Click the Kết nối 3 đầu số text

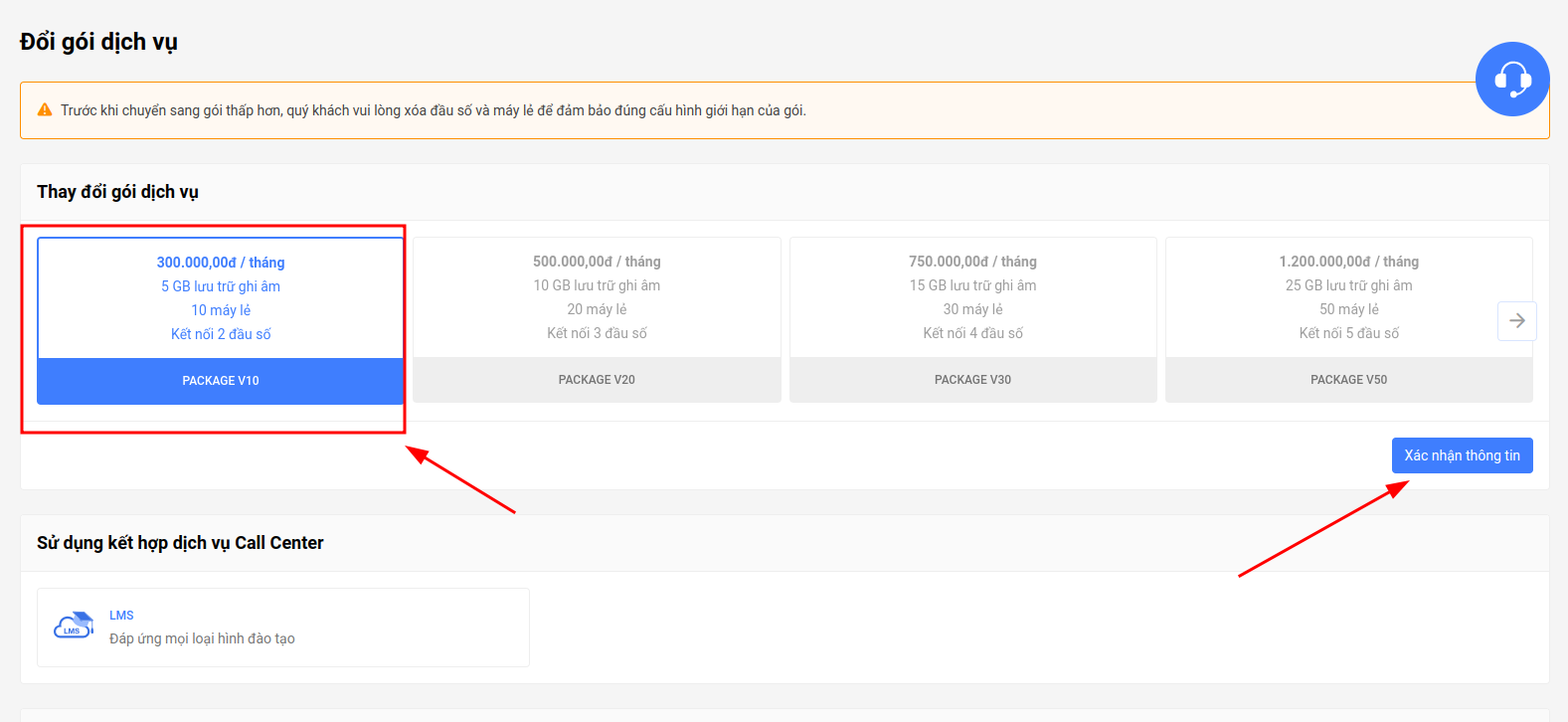(x=597, y=333)
